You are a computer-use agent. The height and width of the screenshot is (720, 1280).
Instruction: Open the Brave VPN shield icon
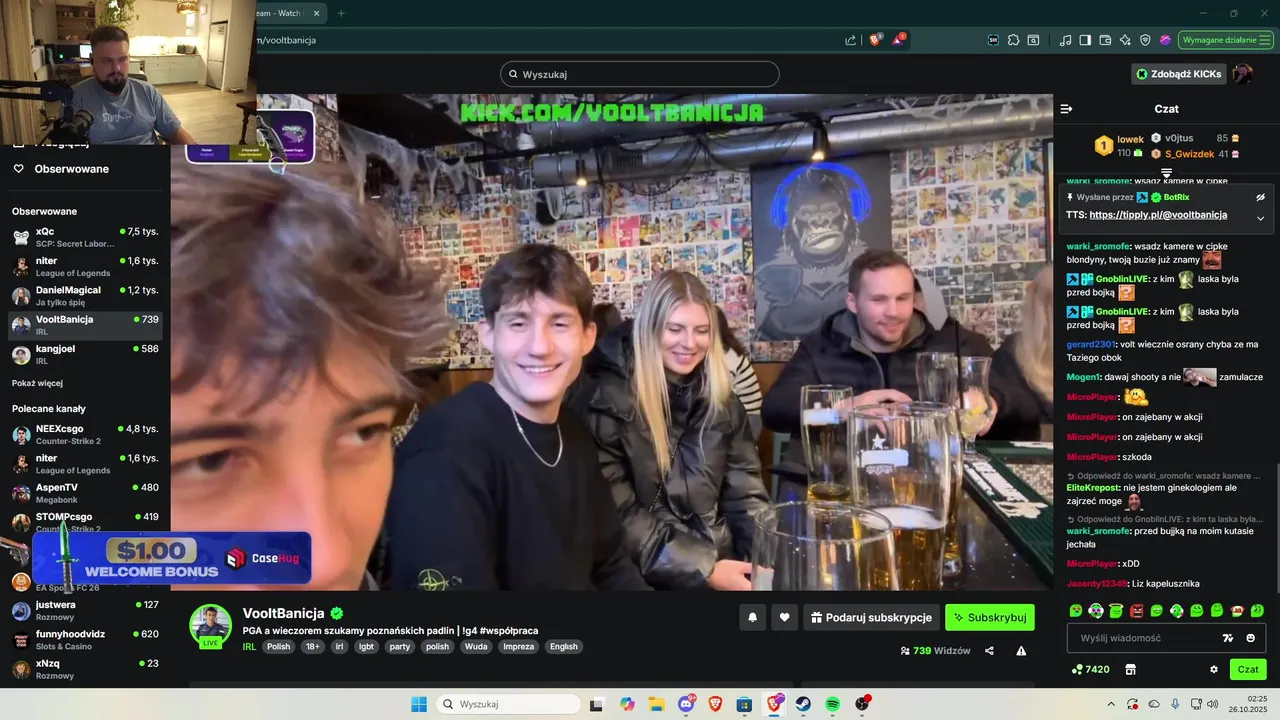click(1145, 40)
